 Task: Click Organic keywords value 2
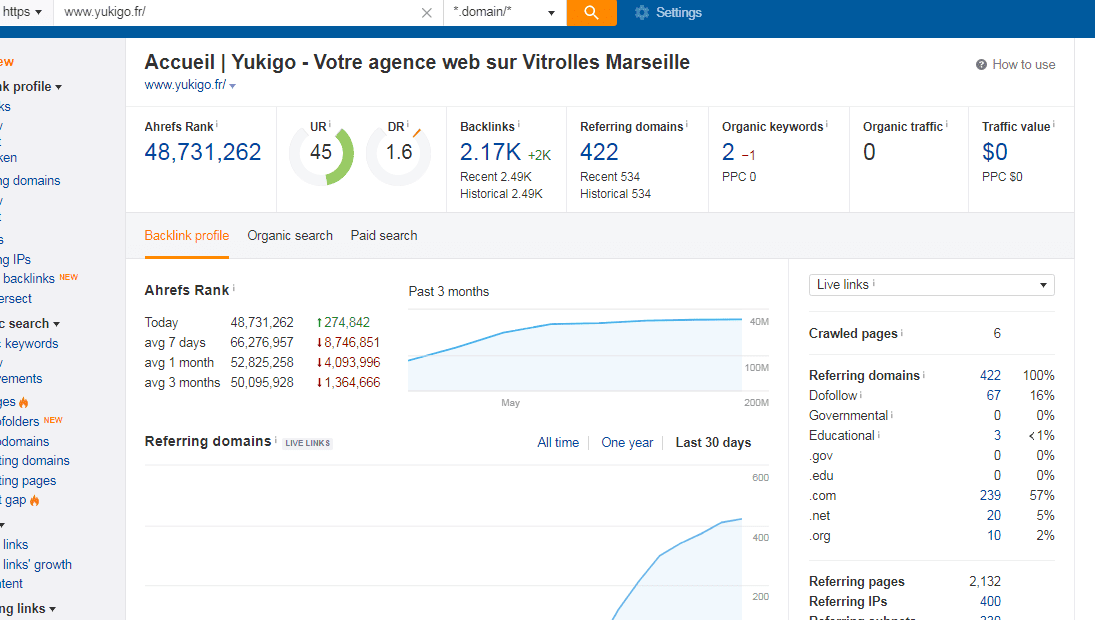pyautogui.click(x=728, y=152)
